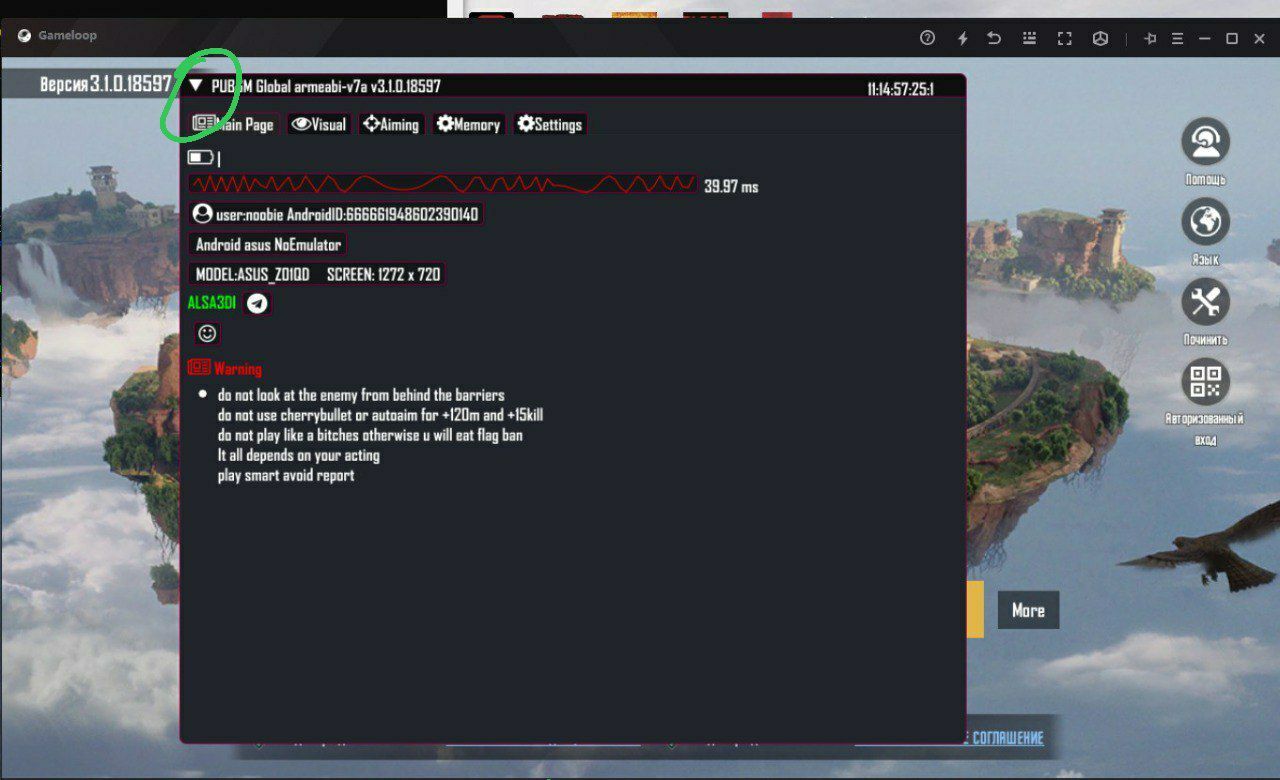Open the Gameloop help question-mark icon
Viewport: 1280px width, 780px height.
point(927,38)
